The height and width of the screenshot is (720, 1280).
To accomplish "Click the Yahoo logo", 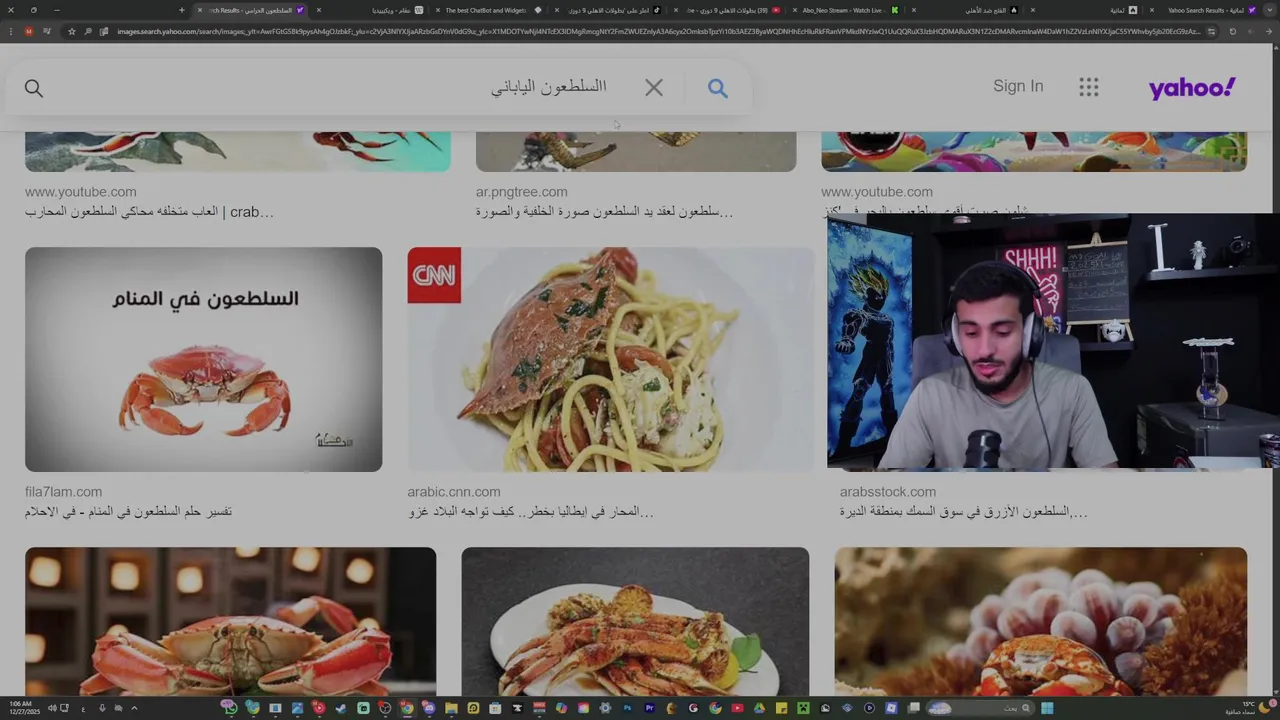I will (1192, 88).
